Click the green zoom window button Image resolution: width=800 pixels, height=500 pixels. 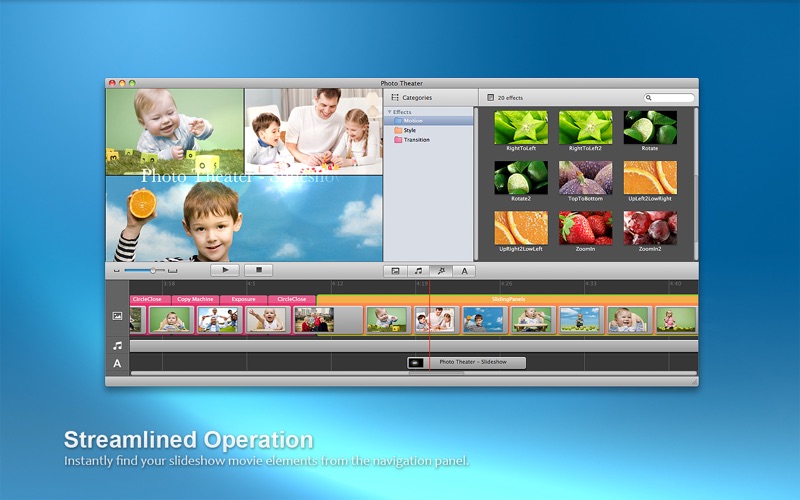(x=132, y=83)
